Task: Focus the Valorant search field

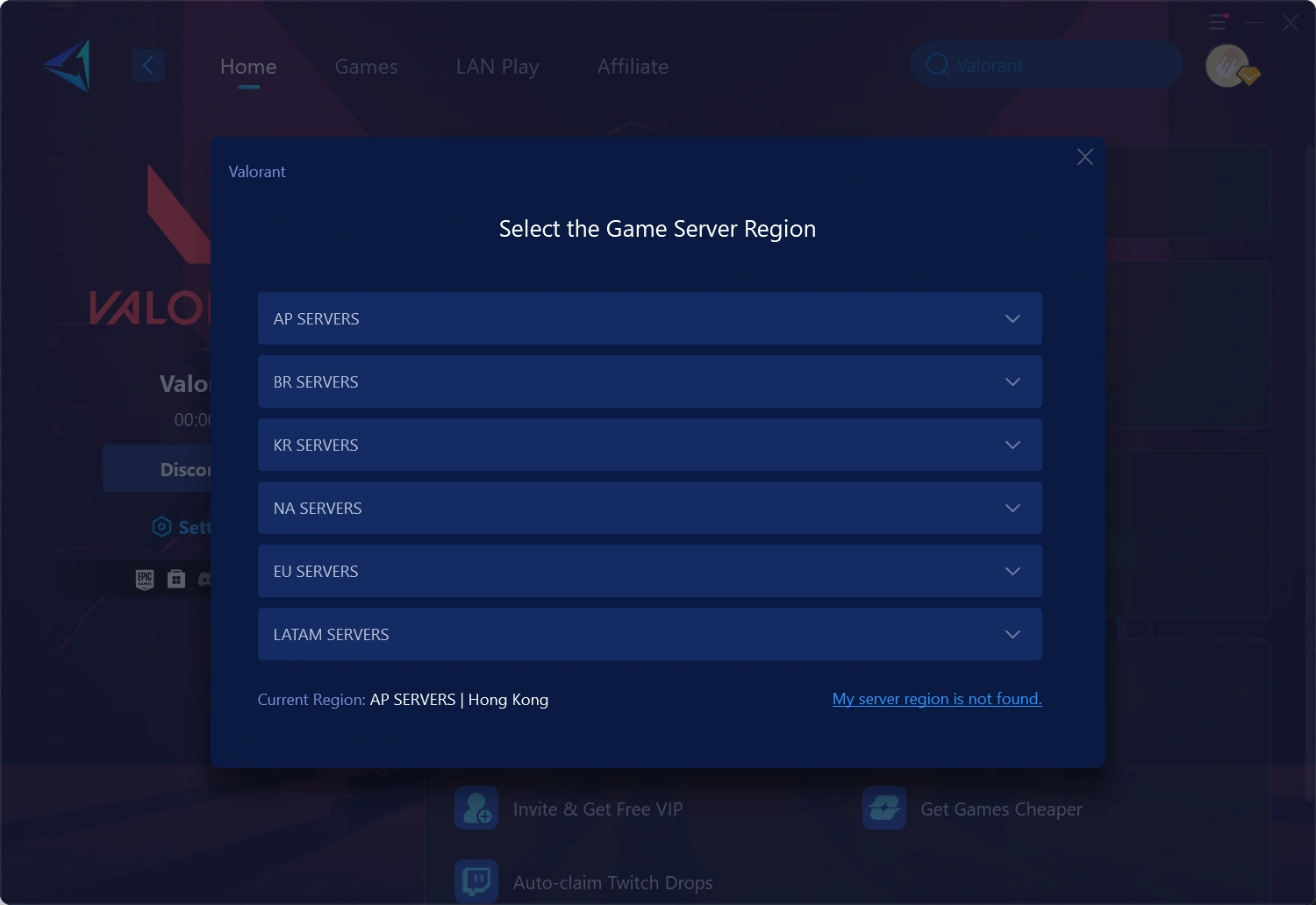Action: point(1047,65)
